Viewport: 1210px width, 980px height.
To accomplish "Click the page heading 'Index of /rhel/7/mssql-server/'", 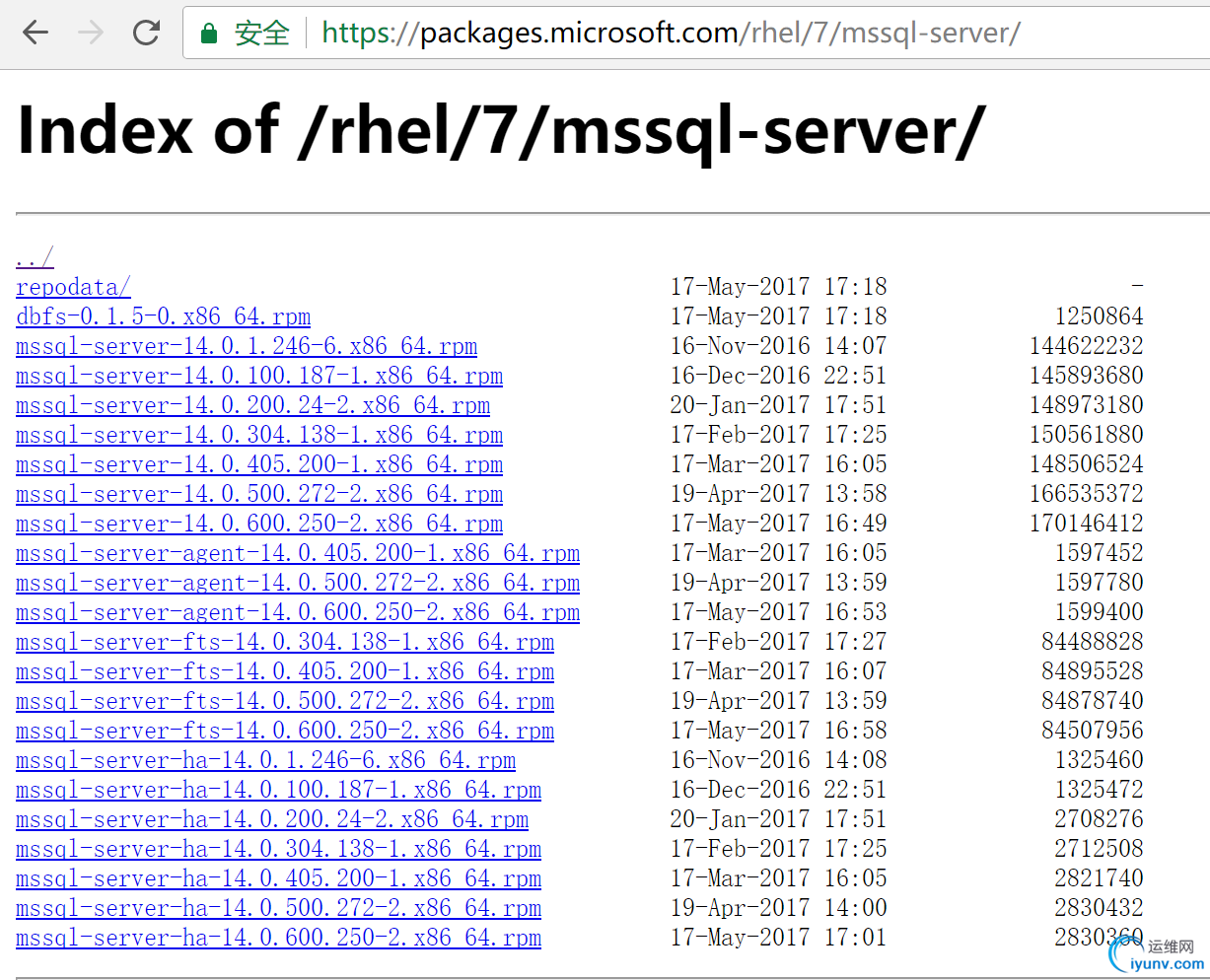I will (501, 131).
